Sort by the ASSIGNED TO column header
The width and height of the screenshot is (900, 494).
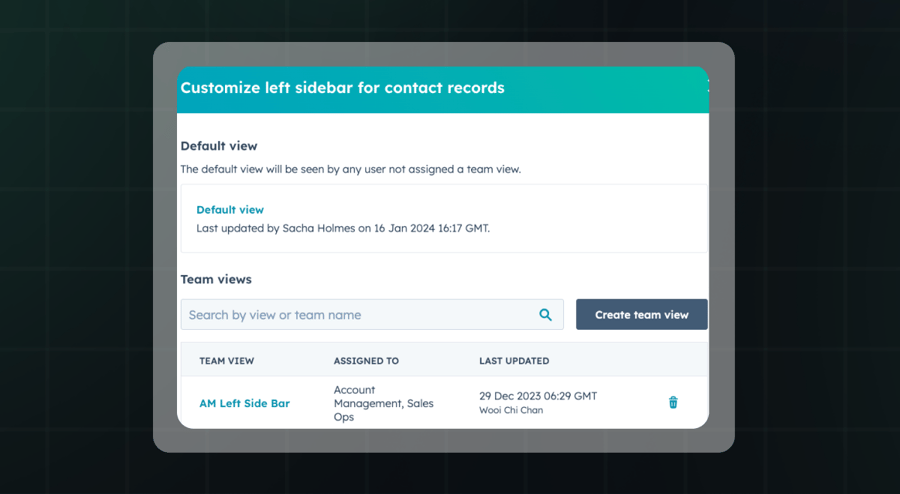pos(366,361)
